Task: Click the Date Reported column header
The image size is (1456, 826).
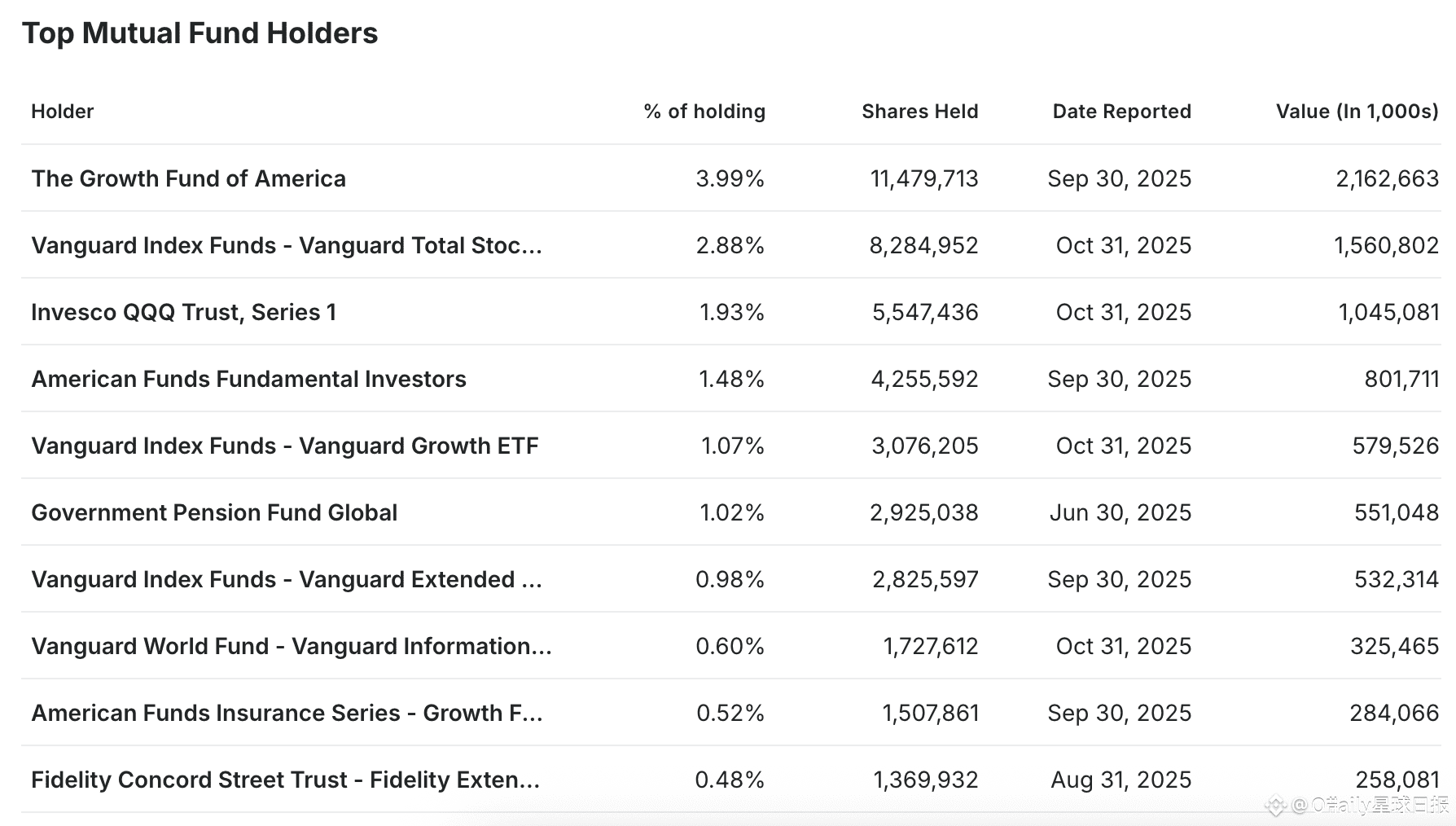Action: (1121, 112)
